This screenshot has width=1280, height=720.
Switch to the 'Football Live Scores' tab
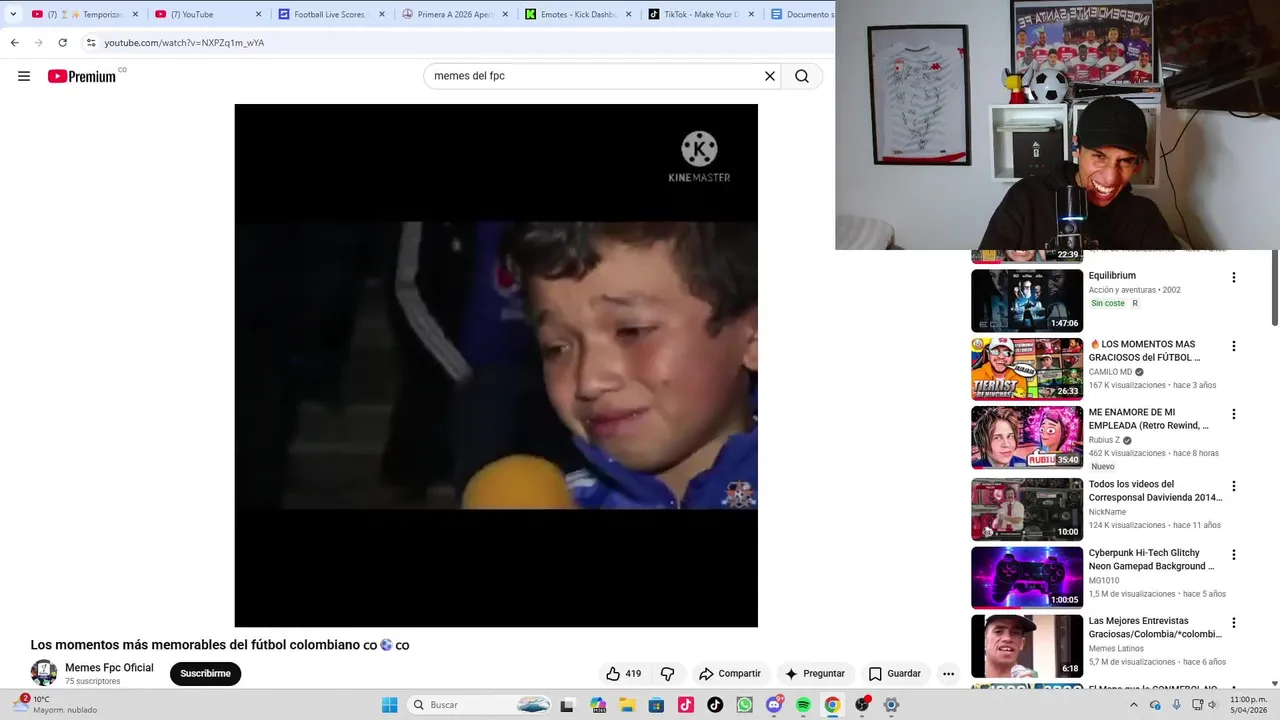pyautogui.click(x=332, y=14)
